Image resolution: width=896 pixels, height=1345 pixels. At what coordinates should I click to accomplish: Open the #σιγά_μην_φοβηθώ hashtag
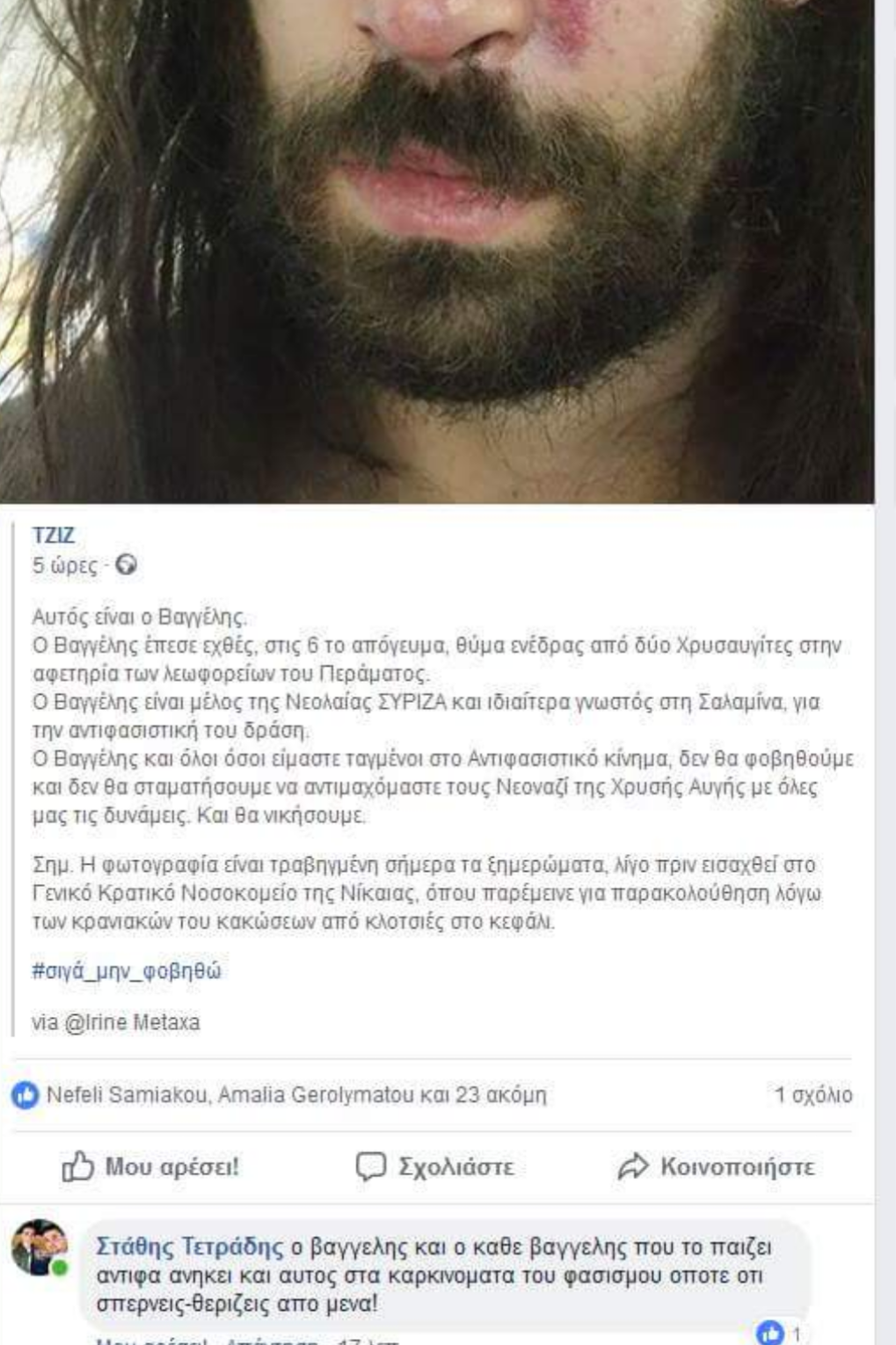(x=127, y=971)
